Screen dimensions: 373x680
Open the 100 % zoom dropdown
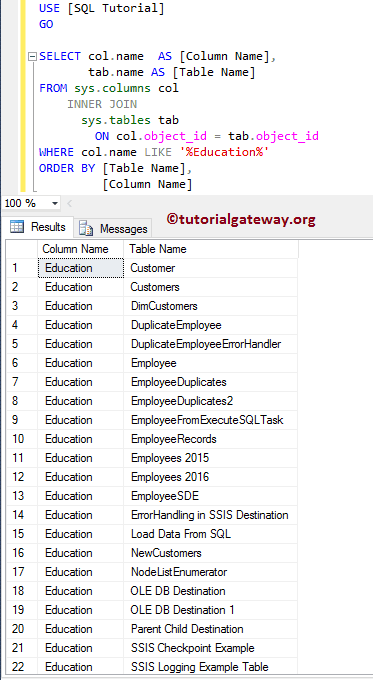pyautogui.click(x=55, y=203)
